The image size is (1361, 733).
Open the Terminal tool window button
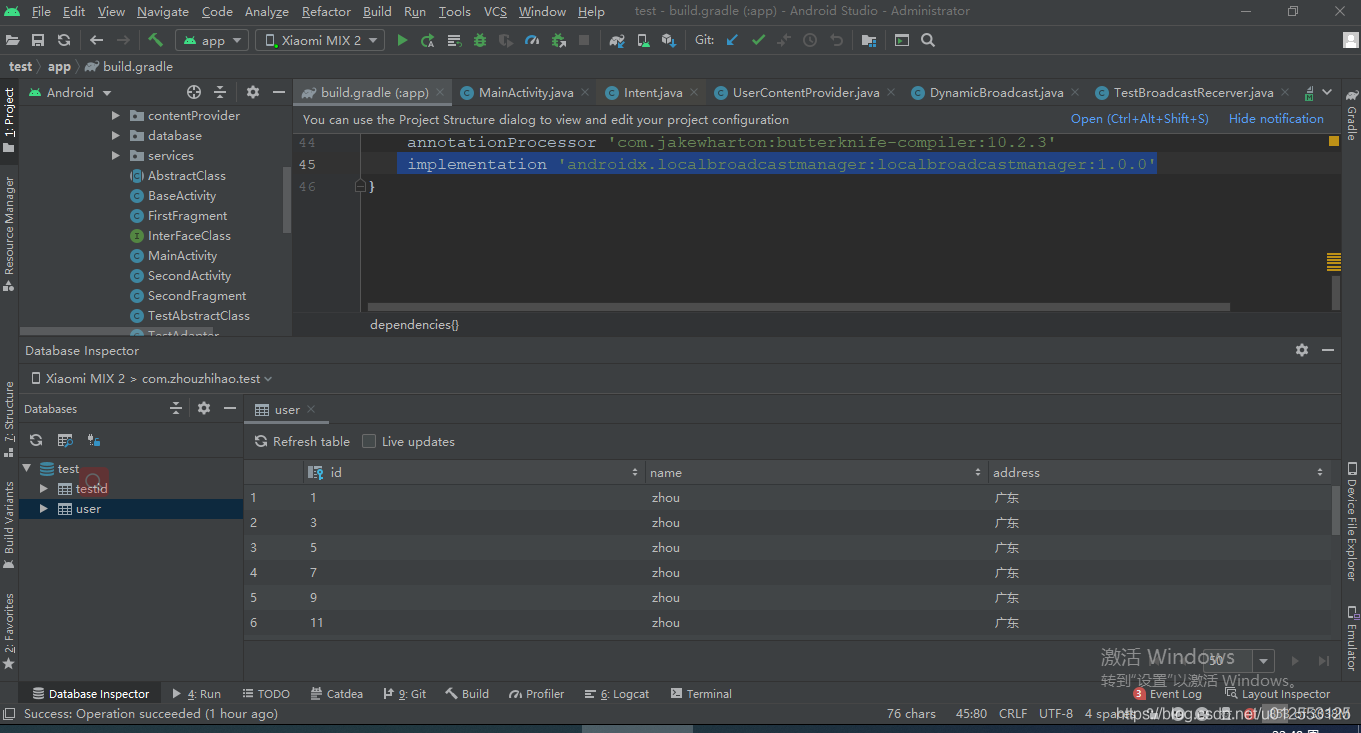click(x=701, y=693)
